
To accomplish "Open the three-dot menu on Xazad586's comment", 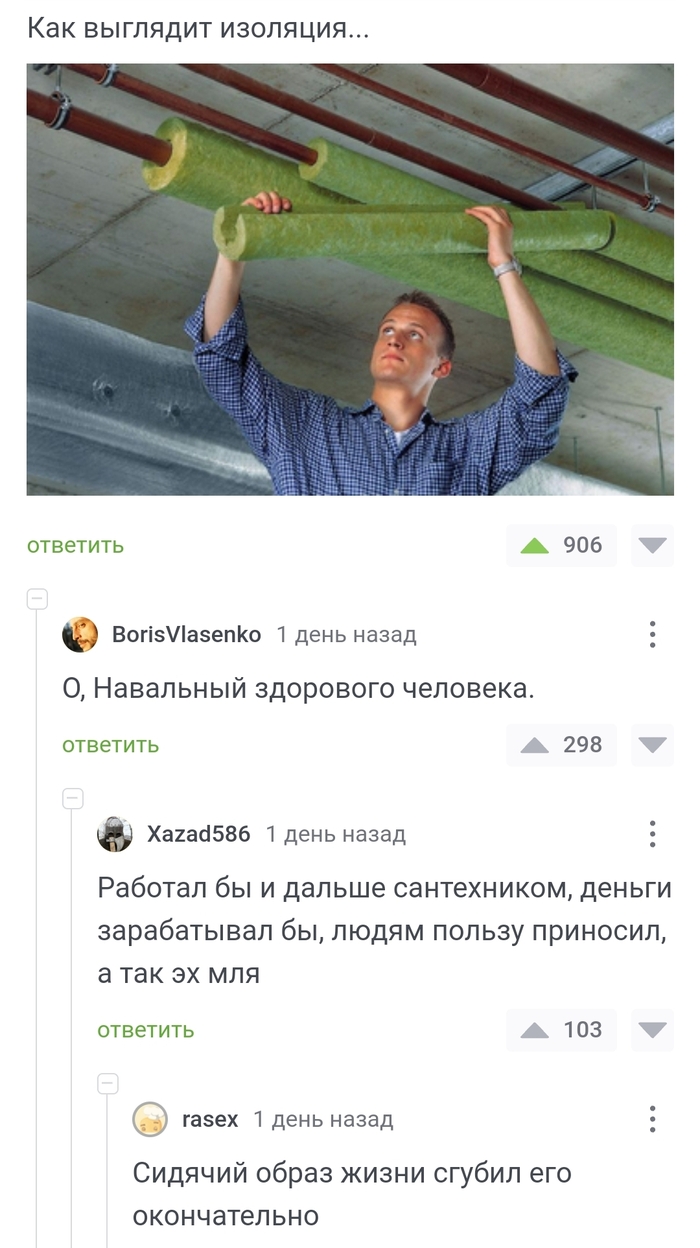I will click(652, 833).
